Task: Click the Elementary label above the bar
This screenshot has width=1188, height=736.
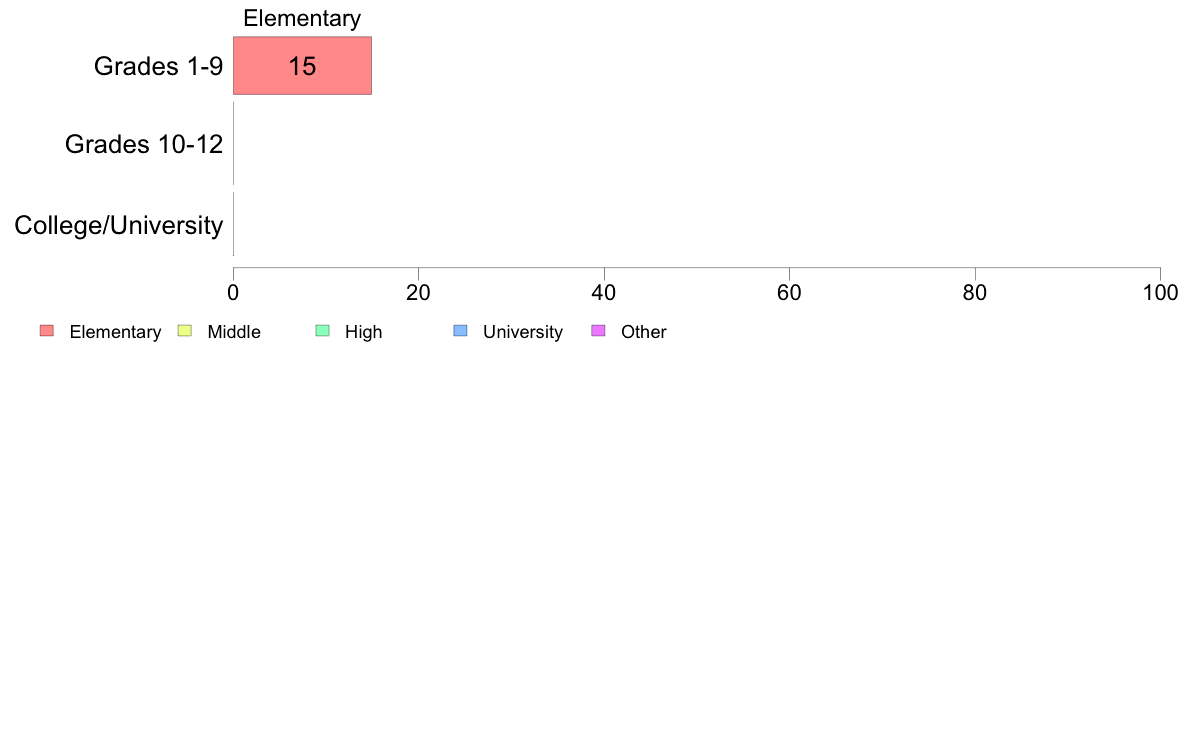Action: click(x=302, y=18)
